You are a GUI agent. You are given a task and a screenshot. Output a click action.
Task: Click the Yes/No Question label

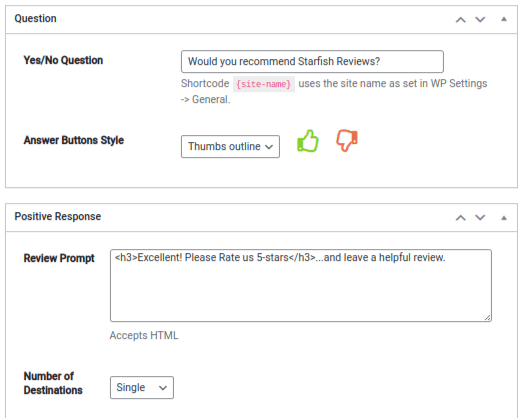tap(63, 60)
